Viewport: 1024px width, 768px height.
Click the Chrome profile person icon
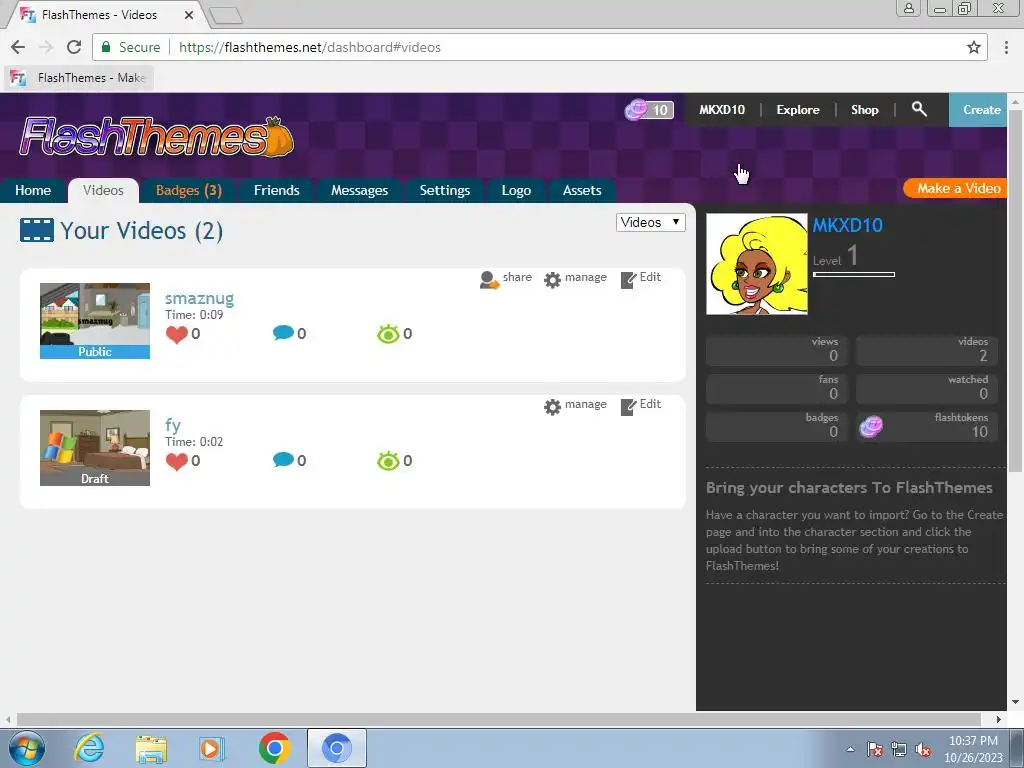[908, 8]
